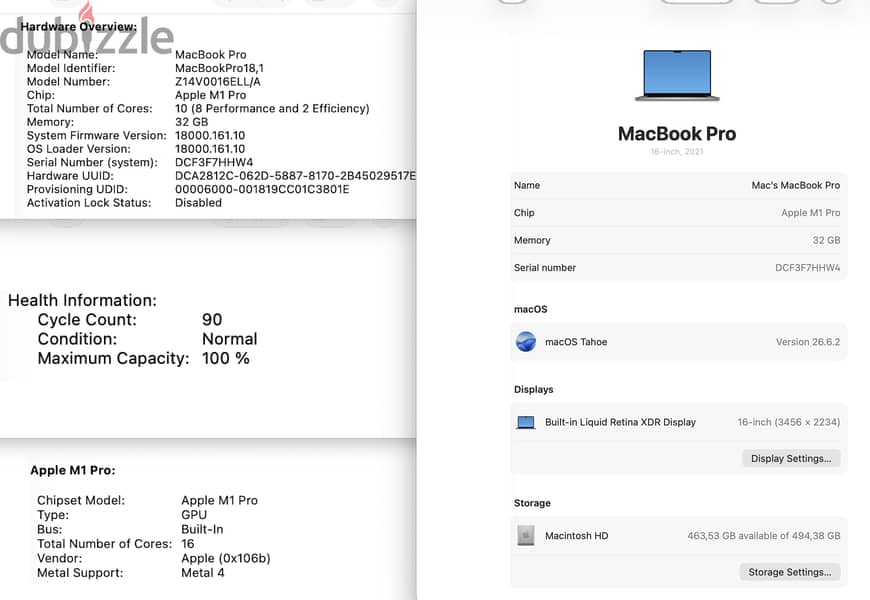The image size is (870, 600).
Task: Click model number 'Z14V0016ELL/A'
Action: [218, 82]
